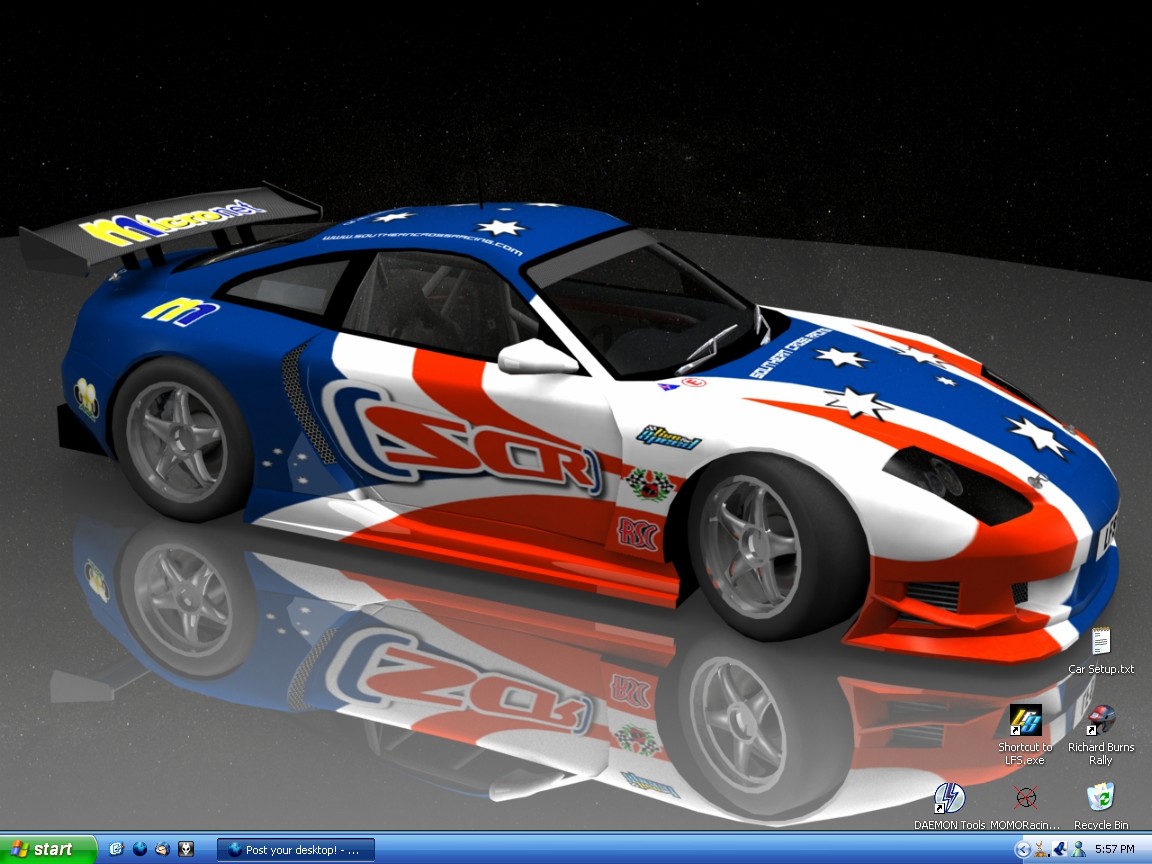Open the eMule donkey tray icon

coord(1041,850)
